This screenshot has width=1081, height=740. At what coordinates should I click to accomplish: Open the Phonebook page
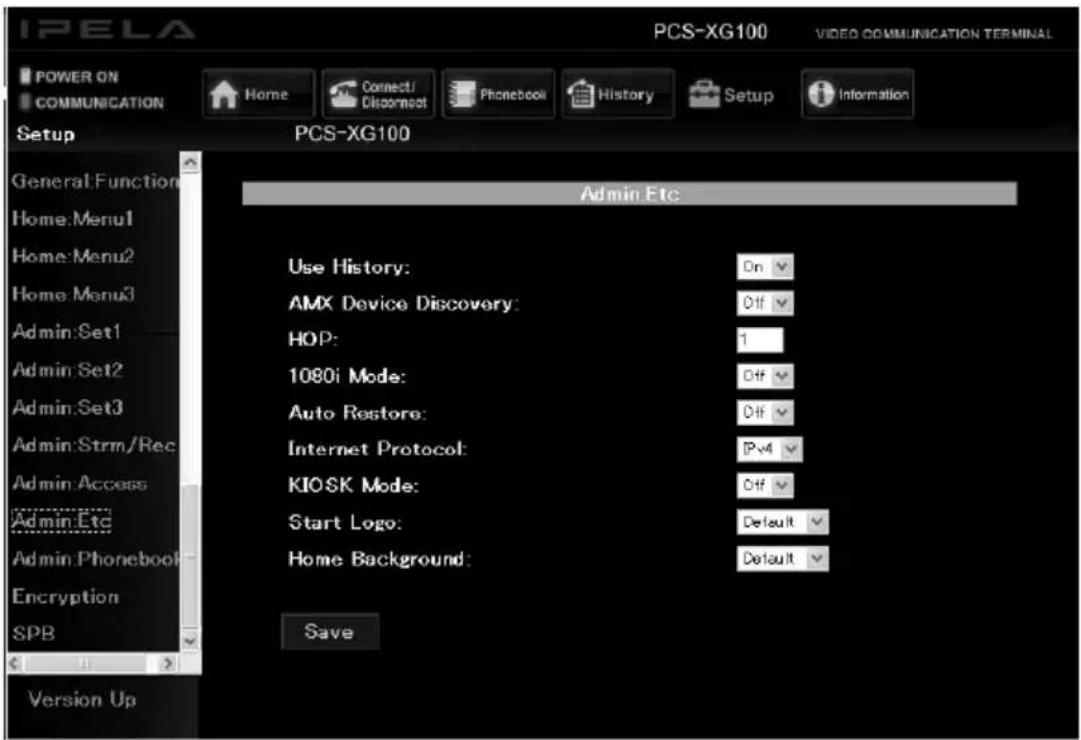click(x=498, y=94)
